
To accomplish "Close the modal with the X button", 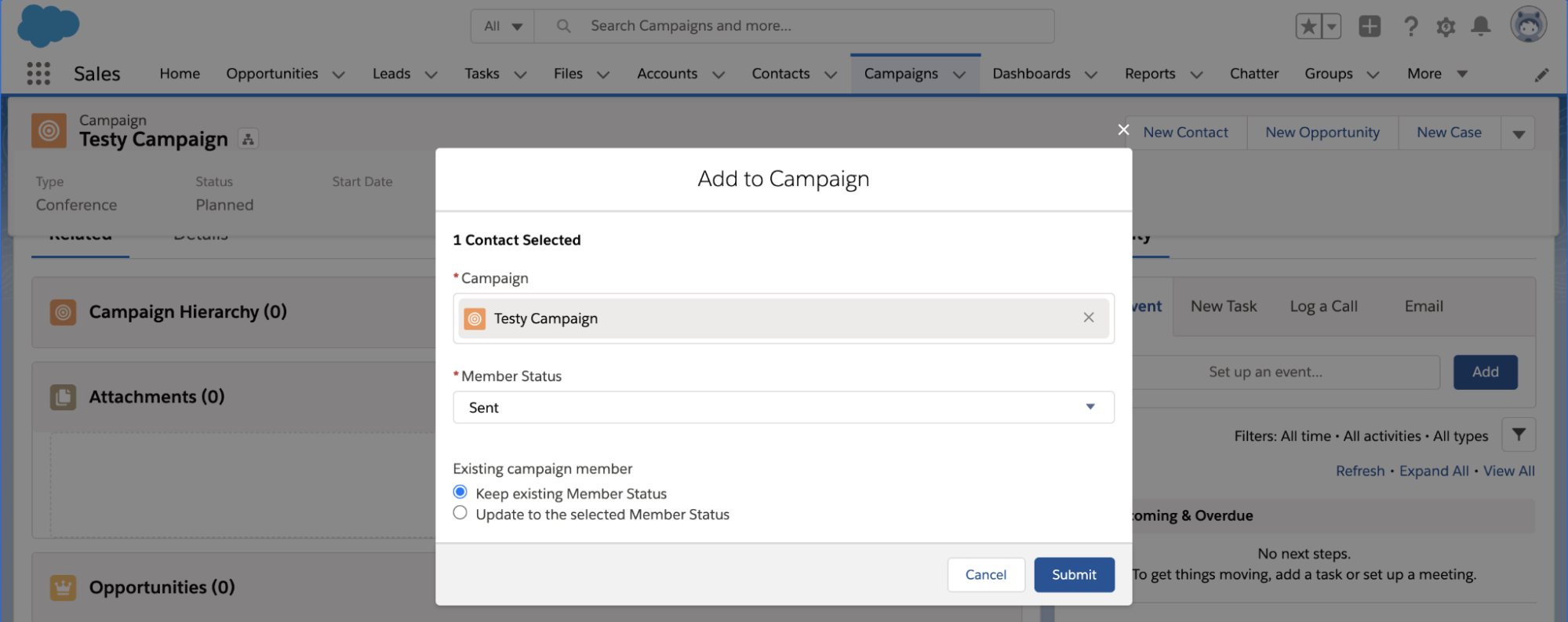I will 1123,129.
